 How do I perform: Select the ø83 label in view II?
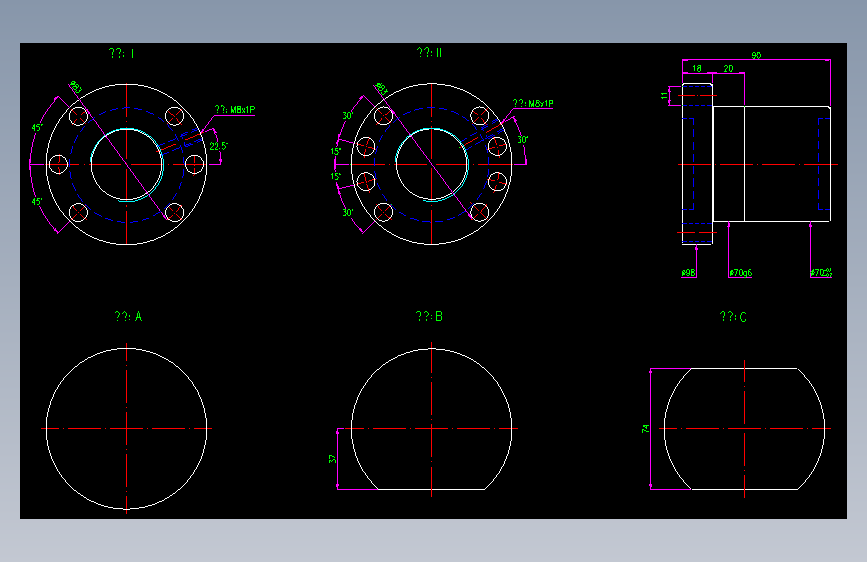[382, 88]
